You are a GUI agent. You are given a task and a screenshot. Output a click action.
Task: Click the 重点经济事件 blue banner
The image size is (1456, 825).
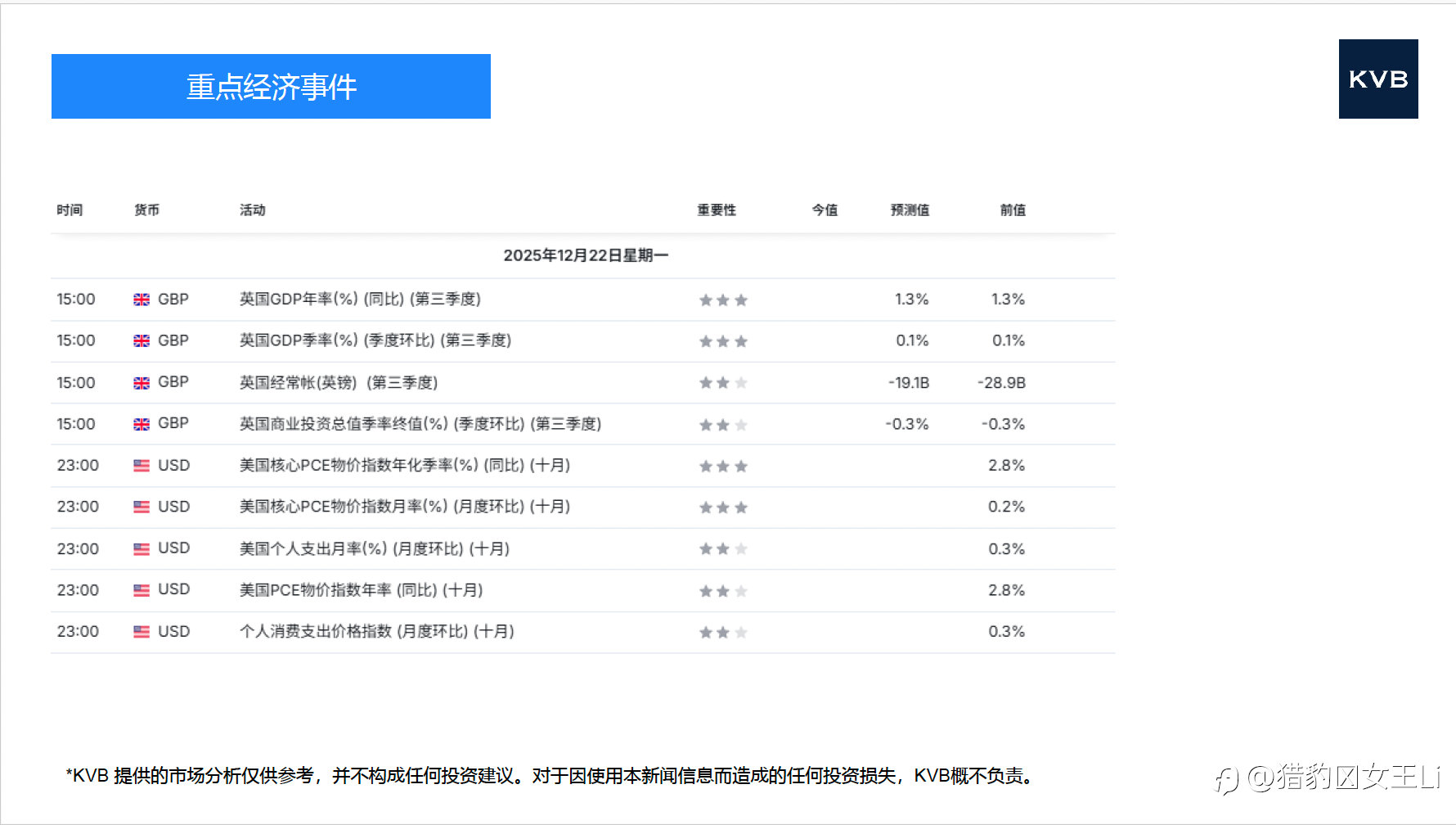[271, 86]
